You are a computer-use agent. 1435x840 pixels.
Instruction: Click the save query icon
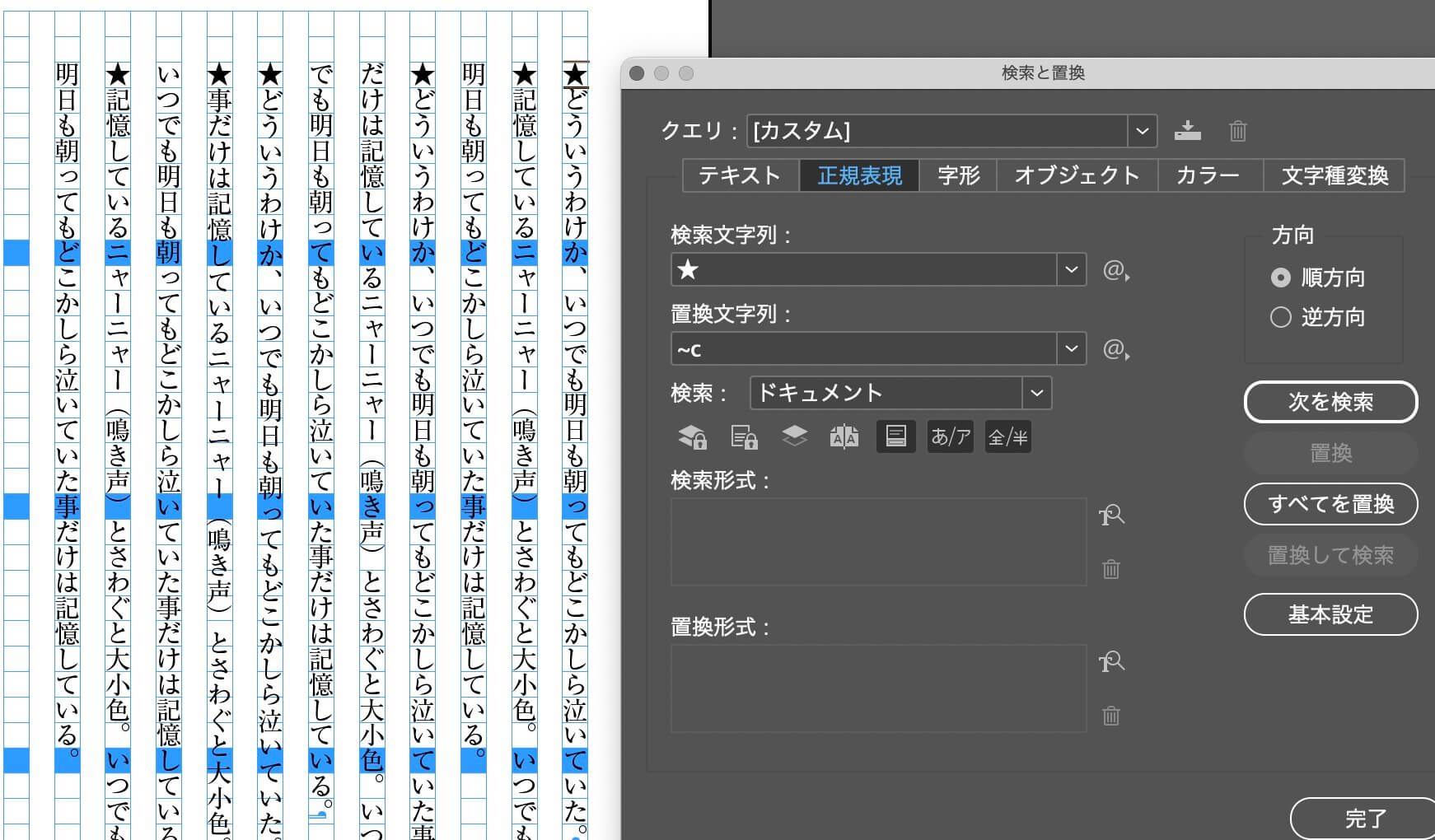[1187, 131]
